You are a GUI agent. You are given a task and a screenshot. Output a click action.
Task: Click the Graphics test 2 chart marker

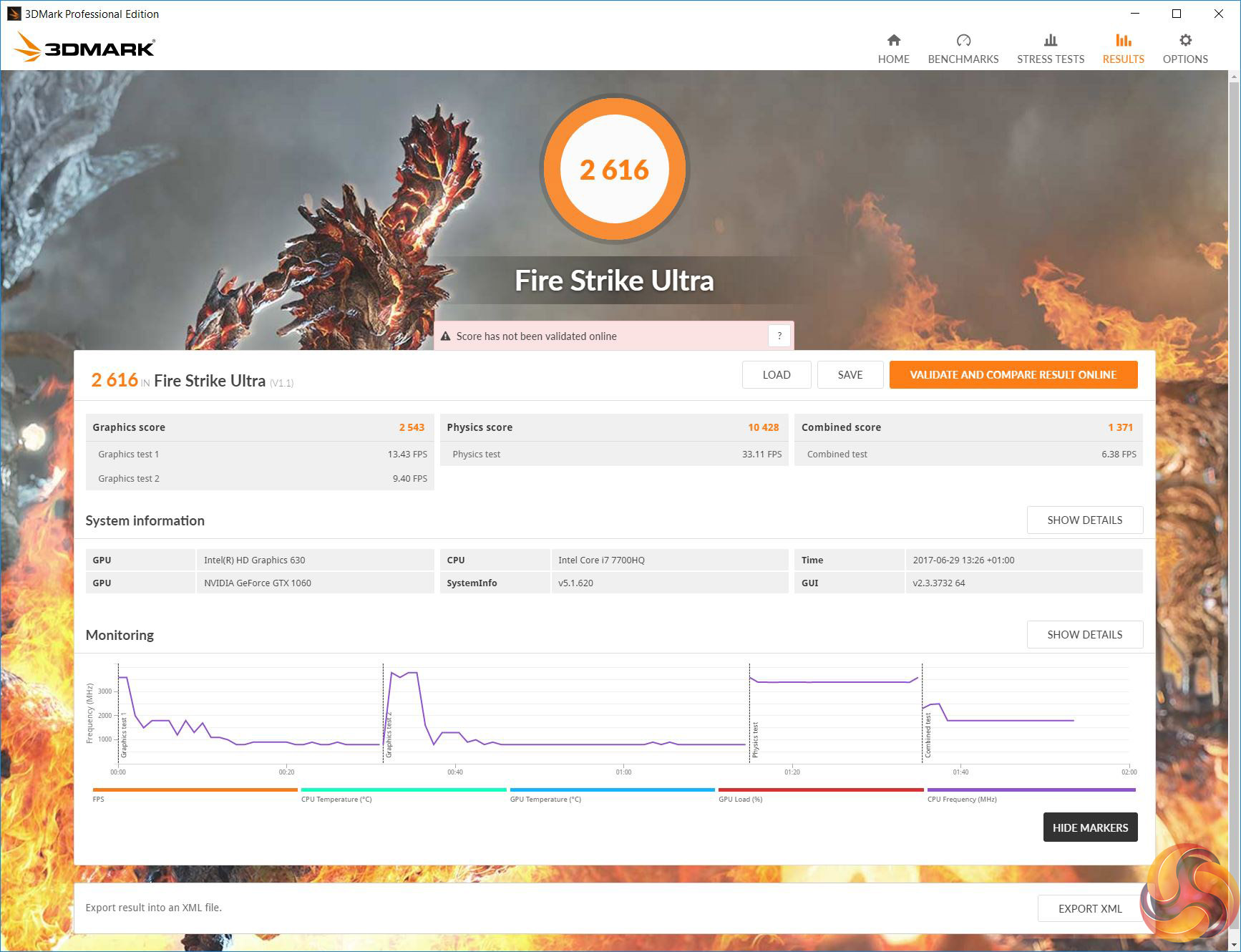389,734
